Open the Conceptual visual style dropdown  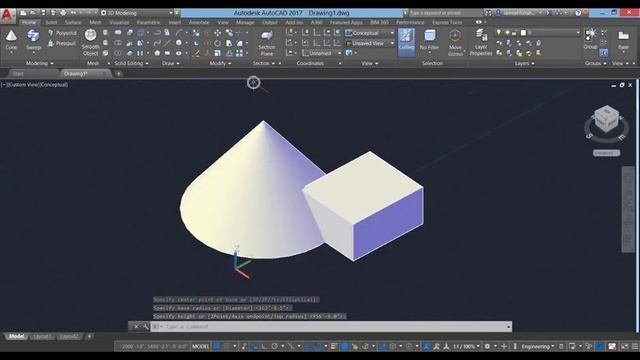coord(370,33)
